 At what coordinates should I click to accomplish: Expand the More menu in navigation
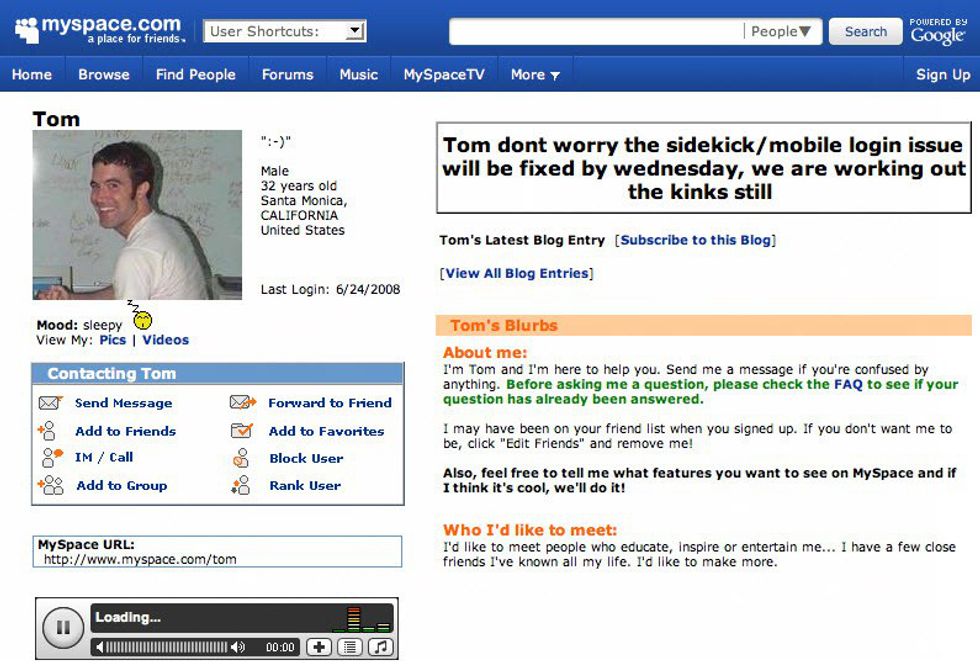(535, 75)
